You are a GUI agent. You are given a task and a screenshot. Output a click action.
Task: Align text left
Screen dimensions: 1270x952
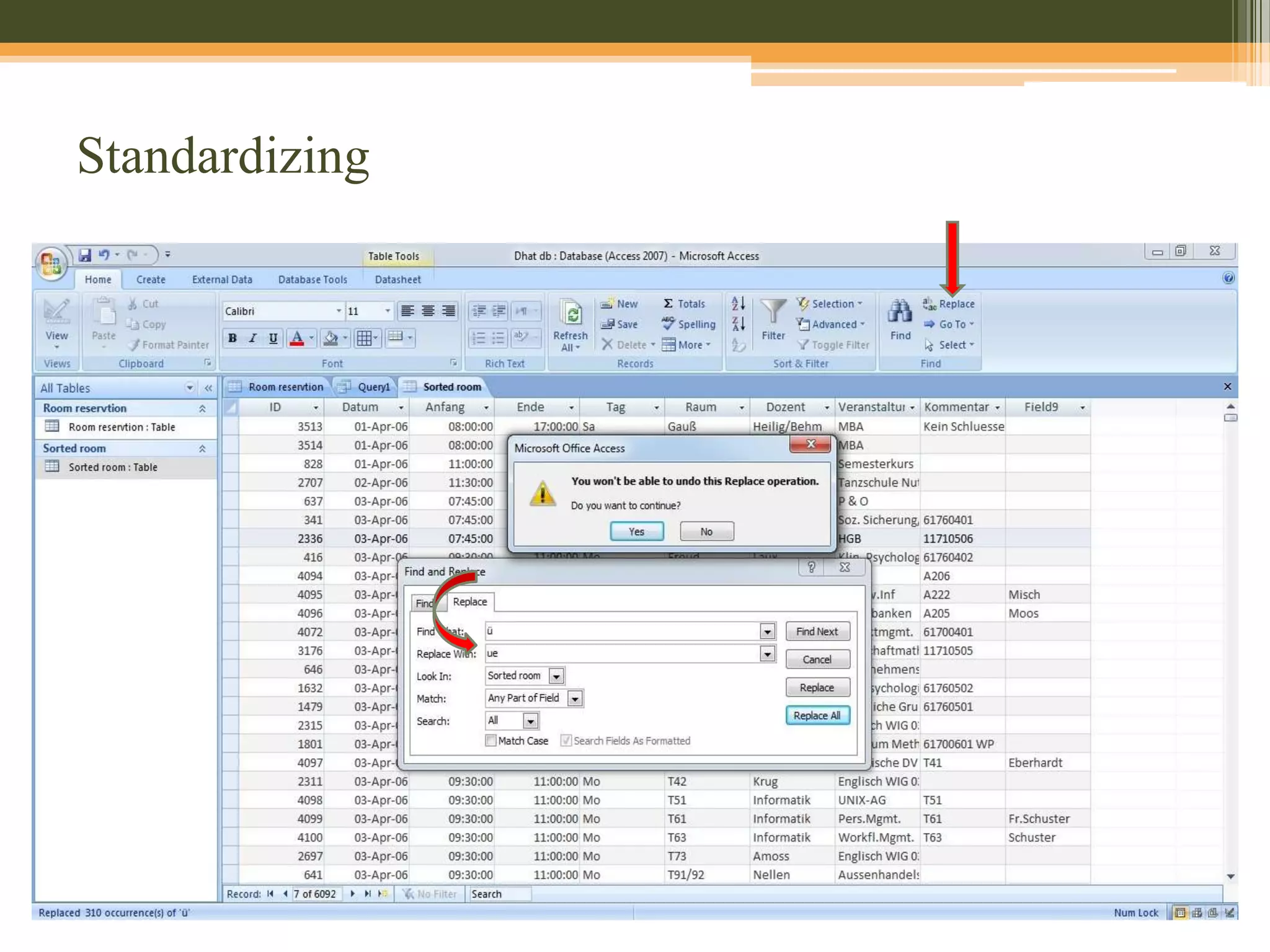click(x=407, y=311)
